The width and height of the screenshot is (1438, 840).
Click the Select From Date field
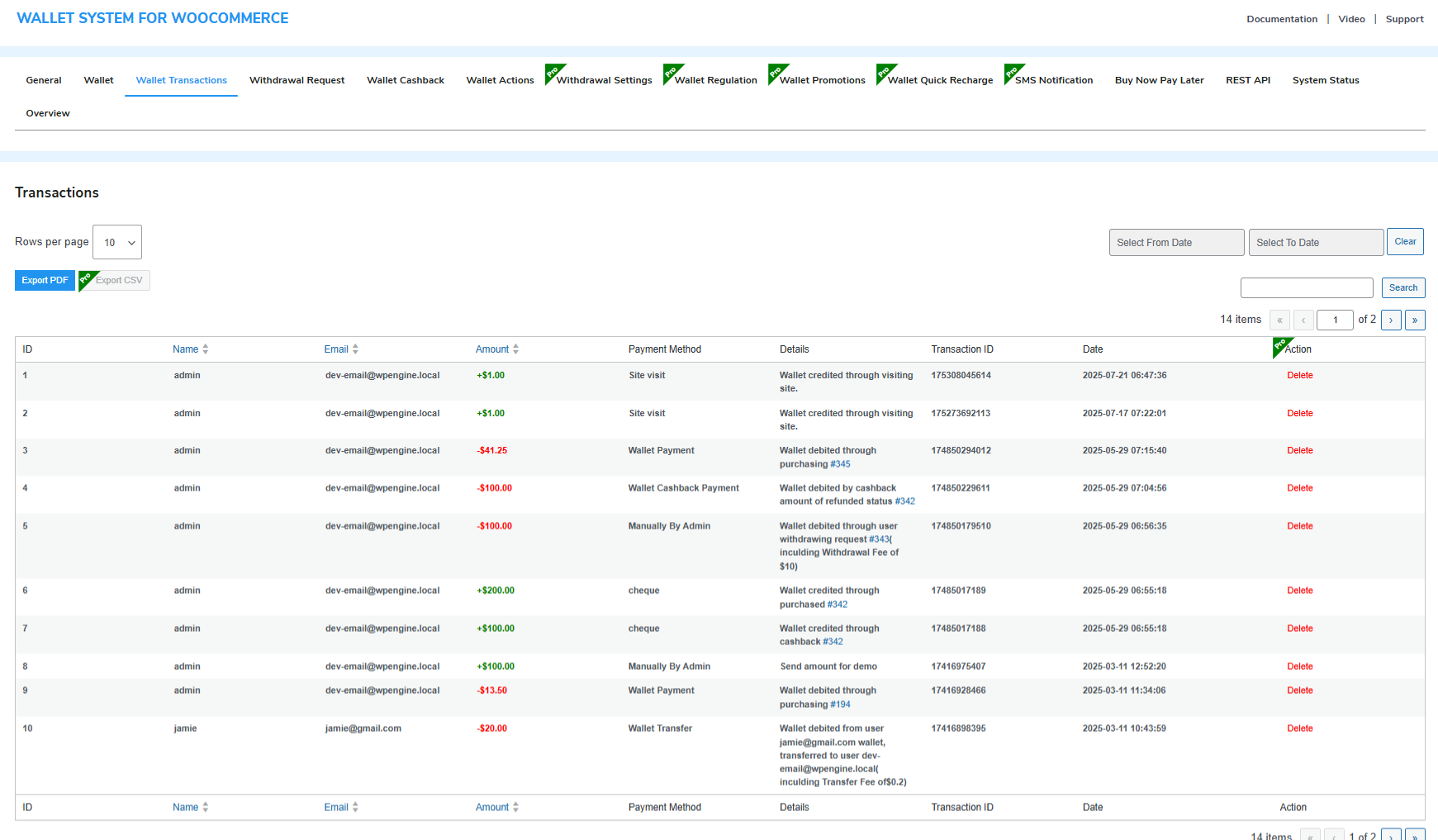(x=1176, y=242)
